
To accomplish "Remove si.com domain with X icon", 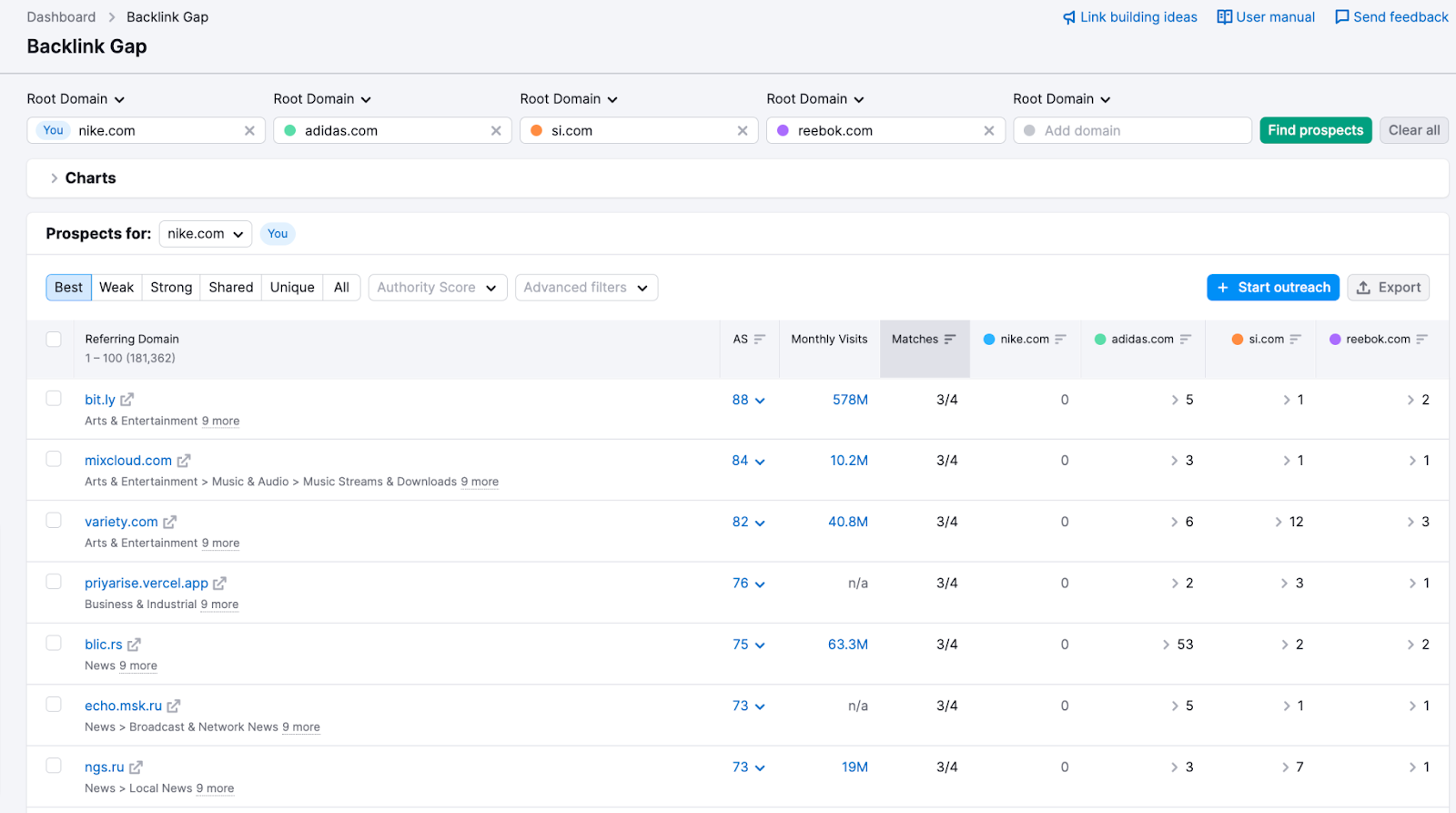I will pos(743,131).
